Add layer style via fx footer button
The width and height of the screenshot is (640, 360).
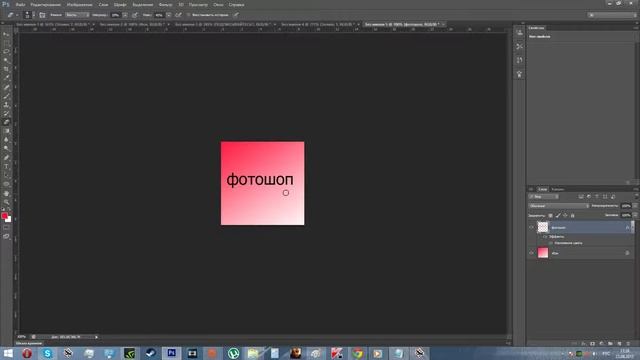pos(583,344)
